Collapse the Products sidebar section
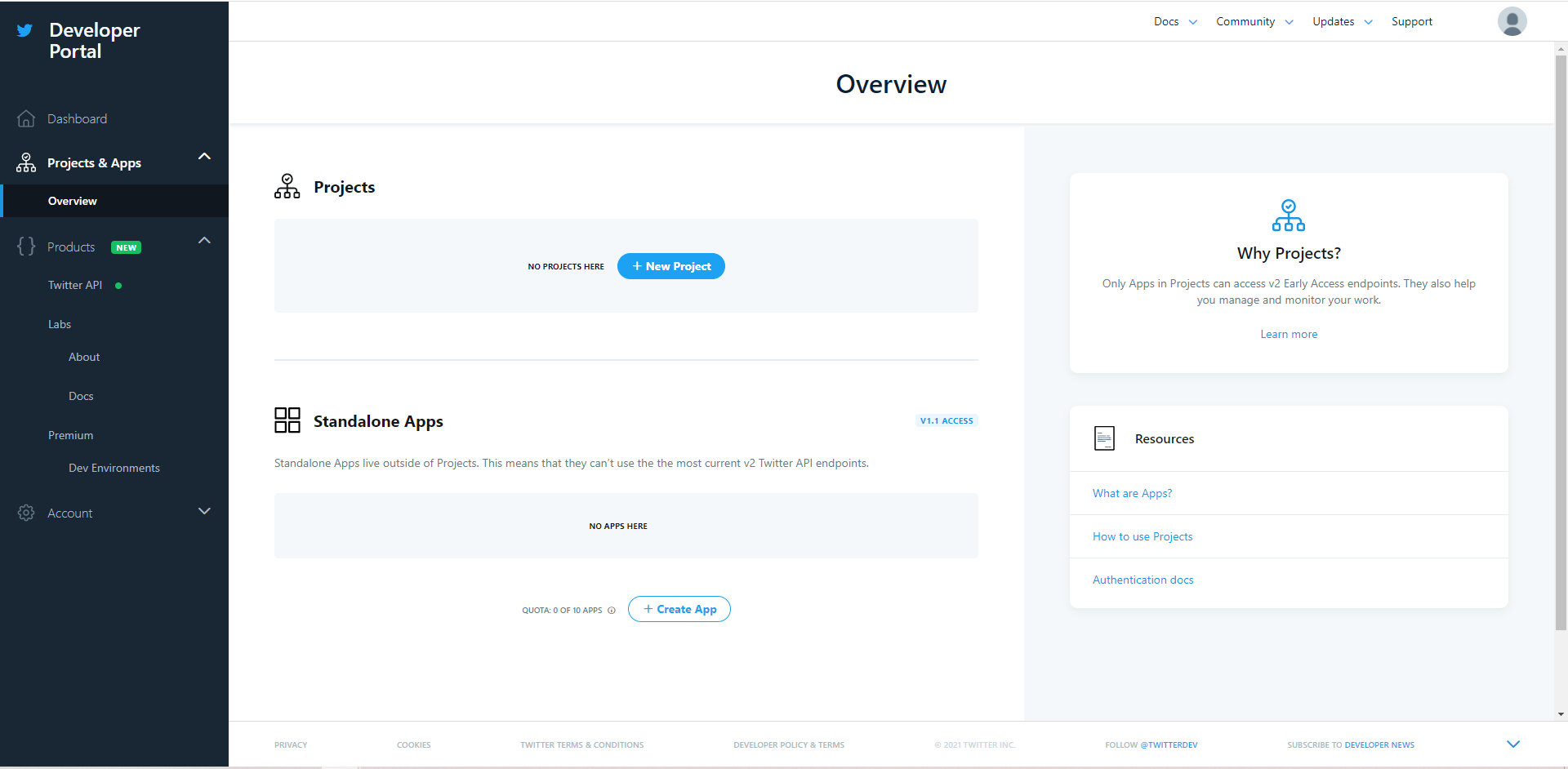Image resolution: width=1568 pixels, height=769 pixels. click(204, 241)
